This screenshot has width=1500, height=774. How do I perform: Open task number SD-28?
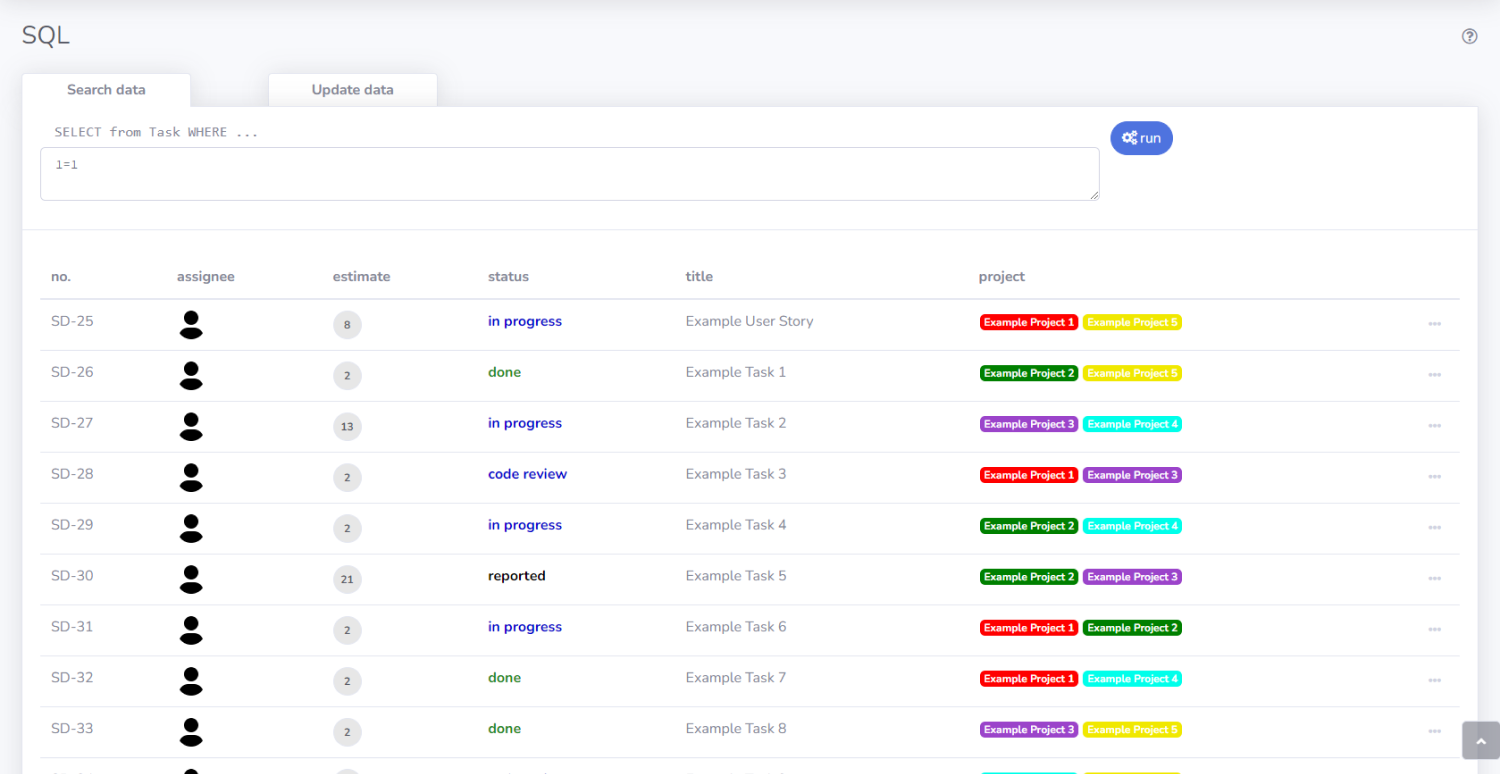72,474
